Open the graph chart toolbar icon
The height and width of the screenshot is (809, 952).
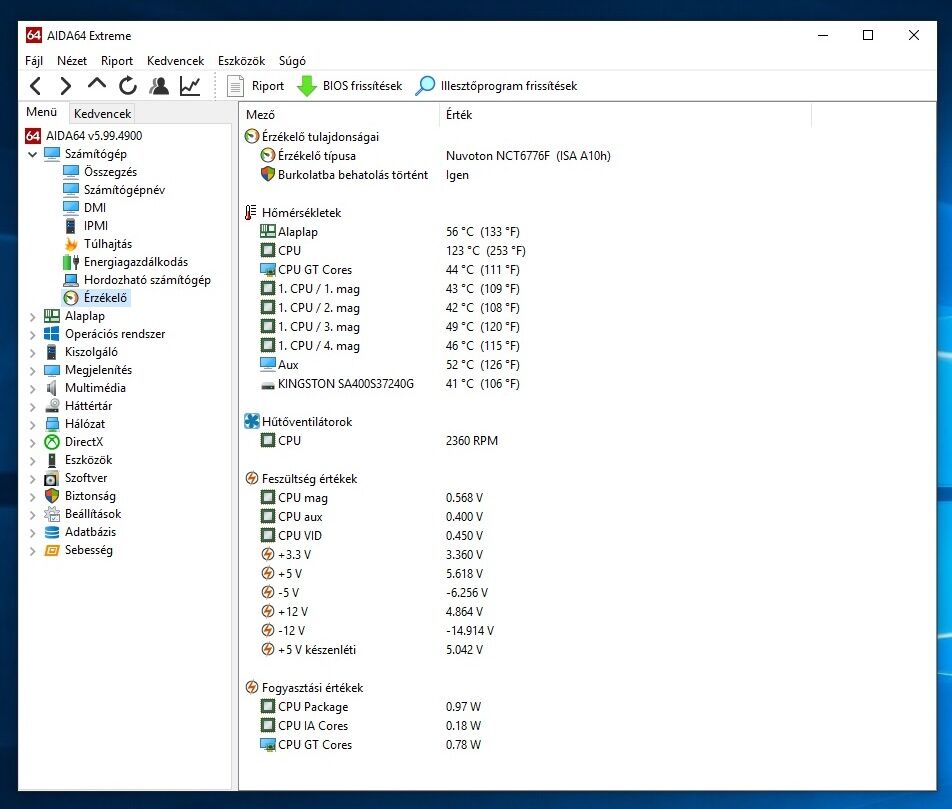pyautogui.click(x=190, y=86)
